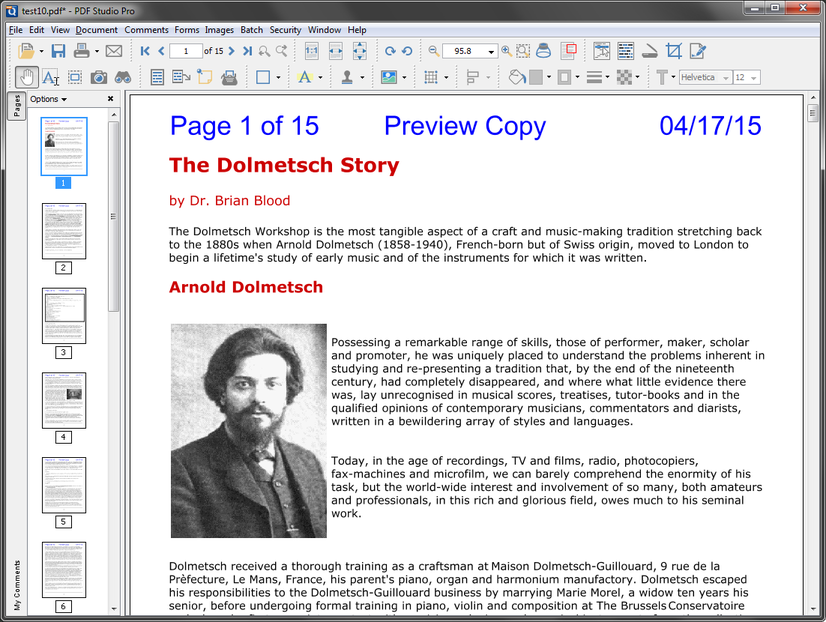Click the zoom in magnifier

pos(506,51)
